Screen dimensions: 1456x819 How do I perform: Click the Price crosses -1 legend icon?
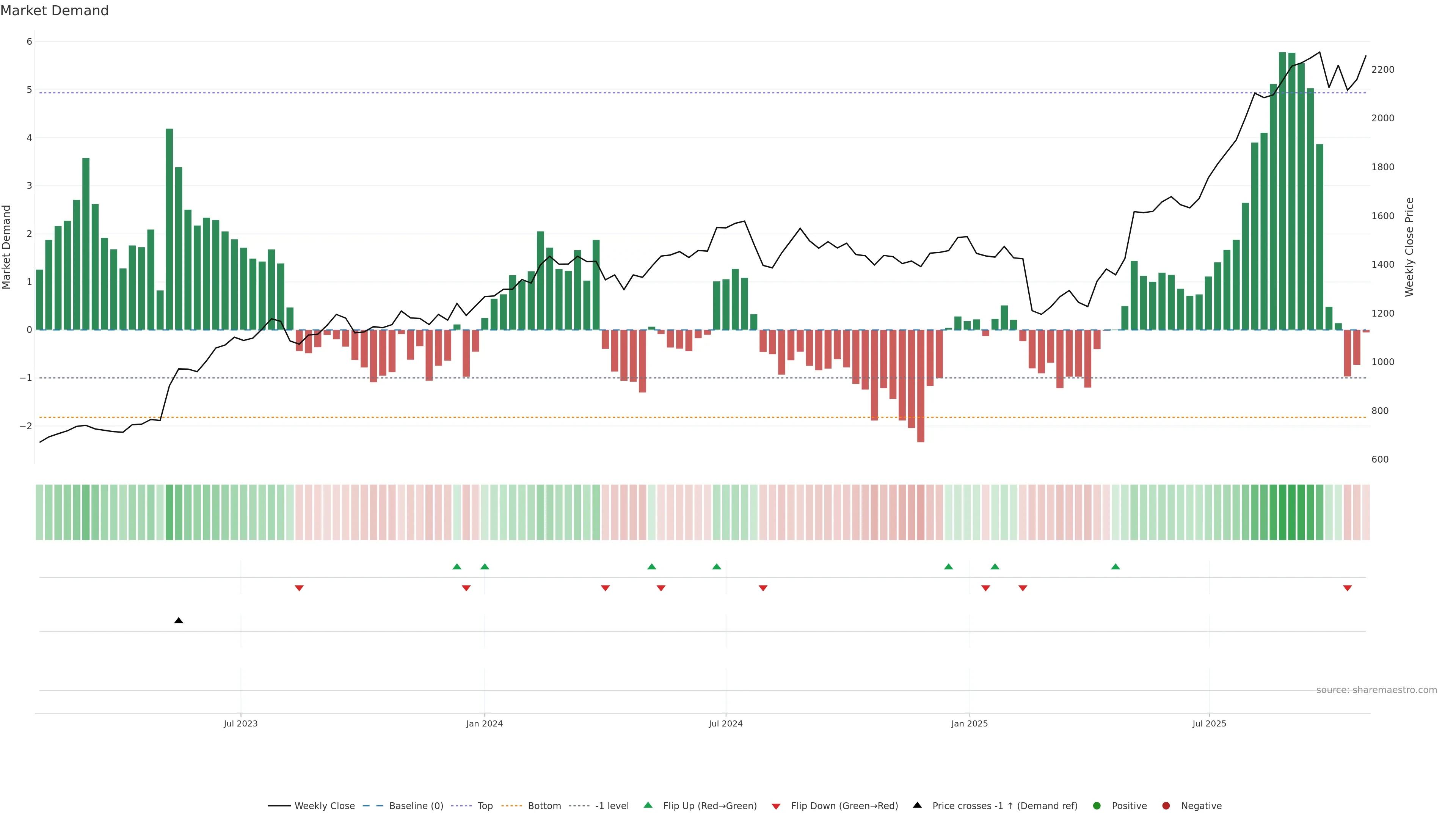coord(917,805)
